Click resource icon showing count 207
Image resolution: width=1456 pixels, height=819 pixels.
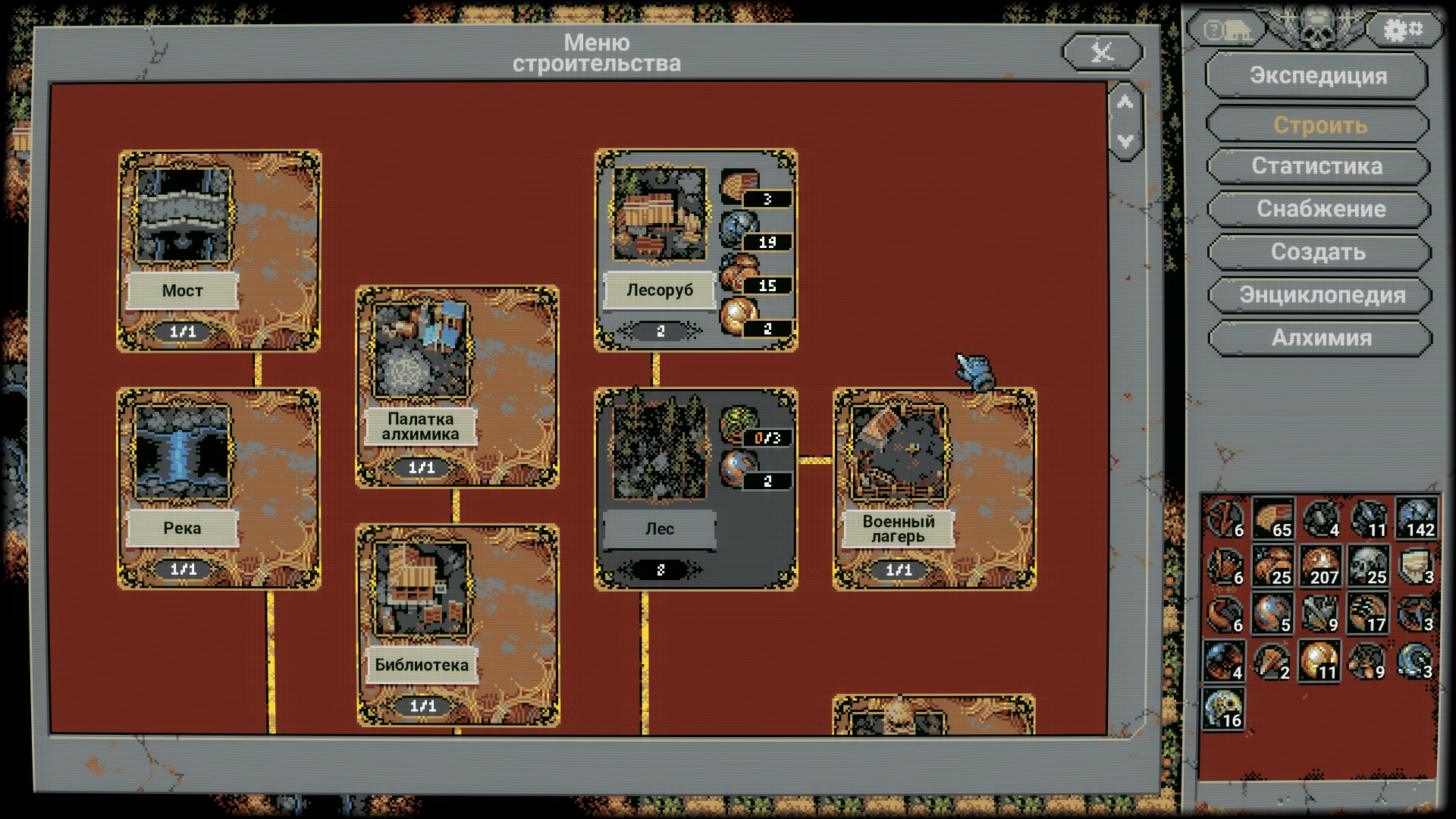click(x=1319, y=566)
